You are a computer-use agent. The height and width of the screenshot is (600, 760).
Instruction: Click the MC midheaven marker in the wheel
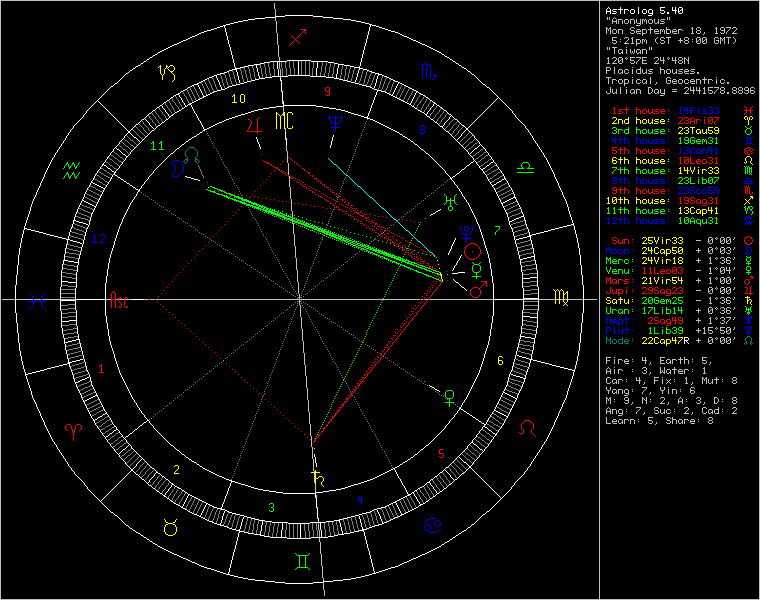(x=284, y=121)
